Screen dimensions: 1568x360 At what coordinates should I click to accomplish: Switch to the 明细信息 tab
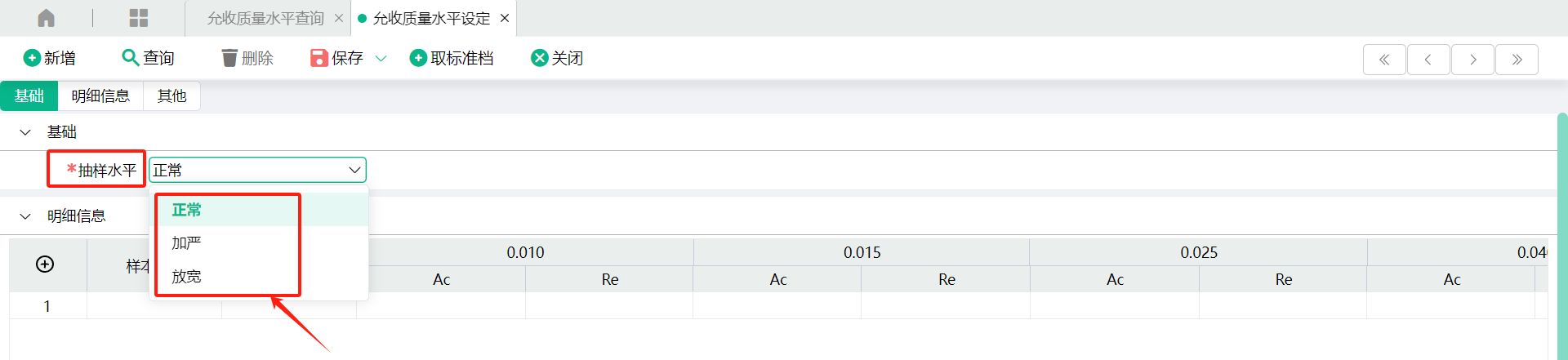[x=100, y=96]
